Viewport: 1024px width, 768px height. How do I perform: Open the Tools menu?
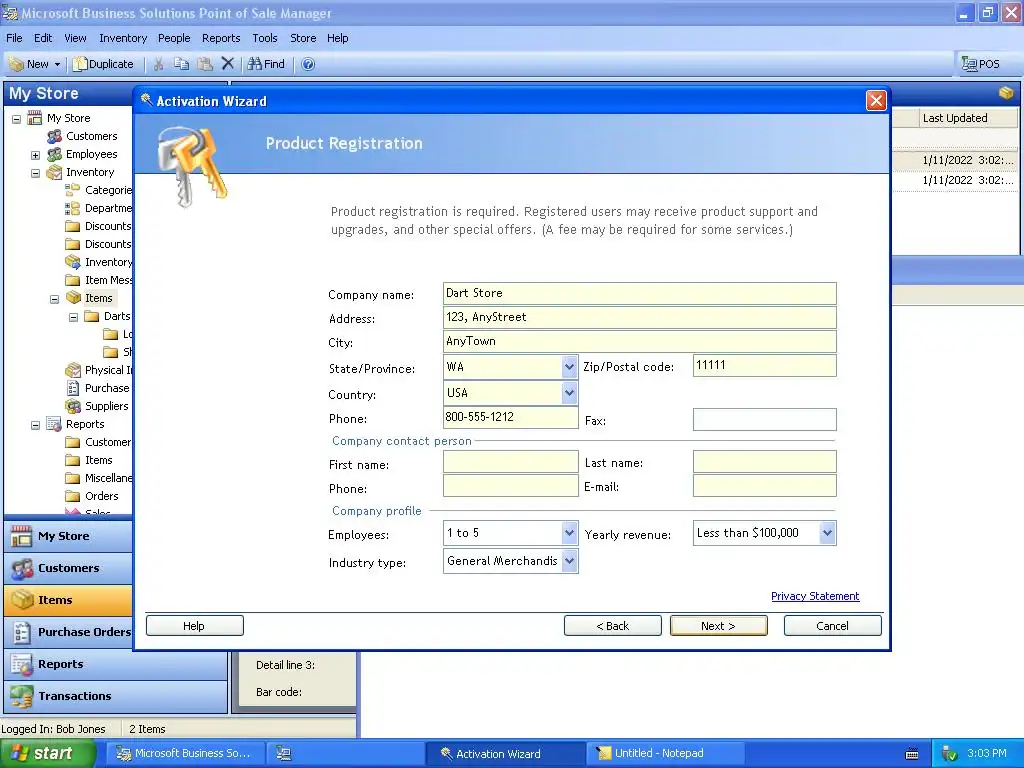pos(264,38)
